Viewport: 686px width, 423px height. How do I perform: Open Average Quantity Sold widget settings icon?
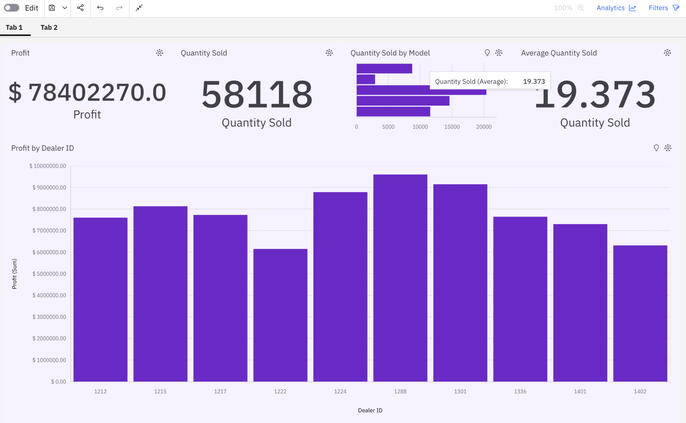pyautogui.click(x=668, y=52)
